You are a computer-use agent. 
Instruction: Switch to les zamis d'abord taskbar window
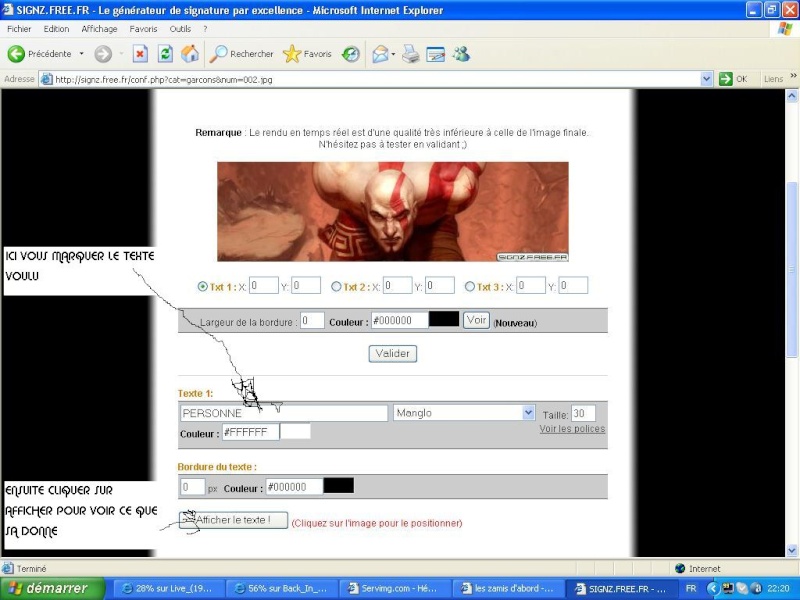pyautogui.click(x=508, y=588)
